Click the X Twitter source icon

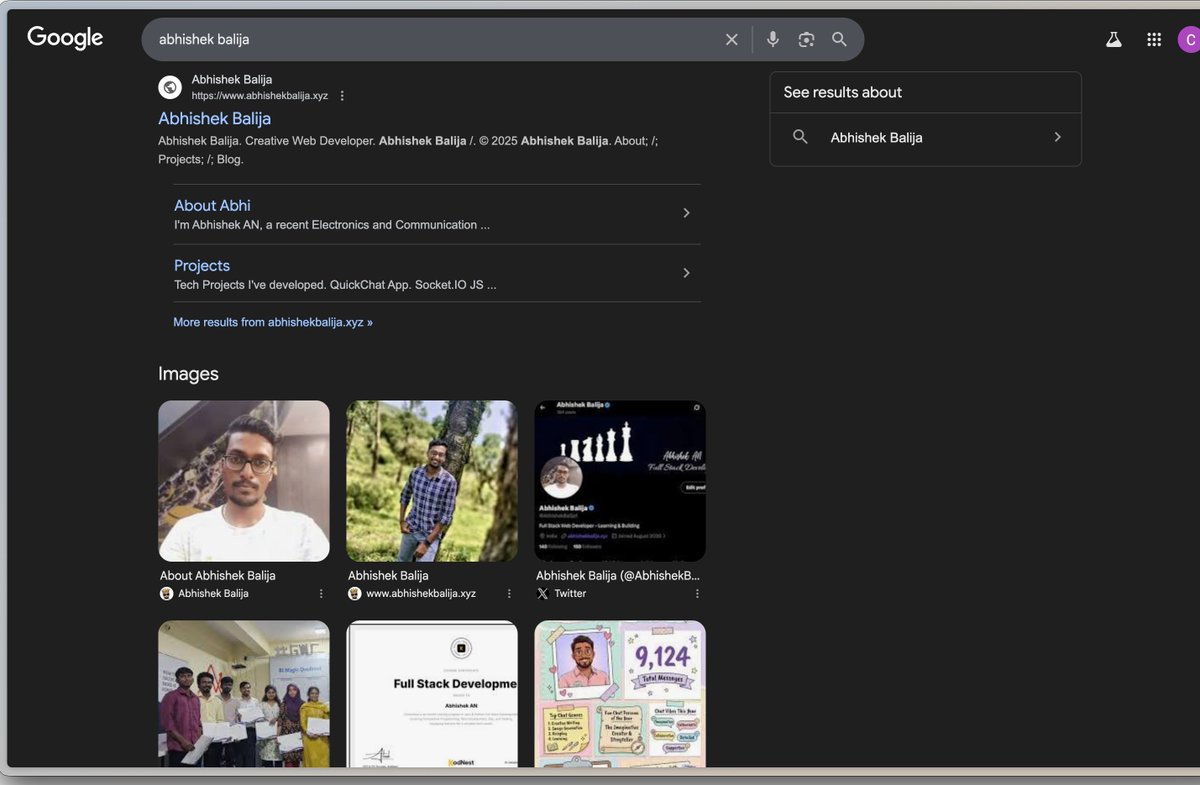click(543, 593)
